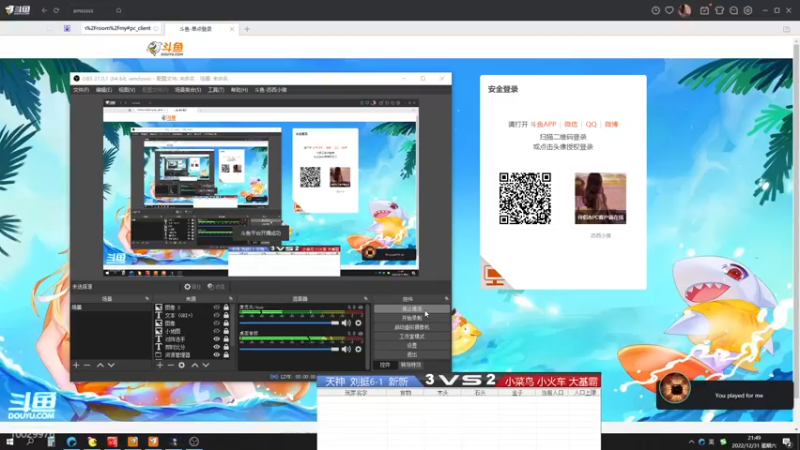This screenshot has width=800, height=450.
Task: Open the user avatar in the Douyu title bar
Action: pyautogui.click(x=685, y=10)
